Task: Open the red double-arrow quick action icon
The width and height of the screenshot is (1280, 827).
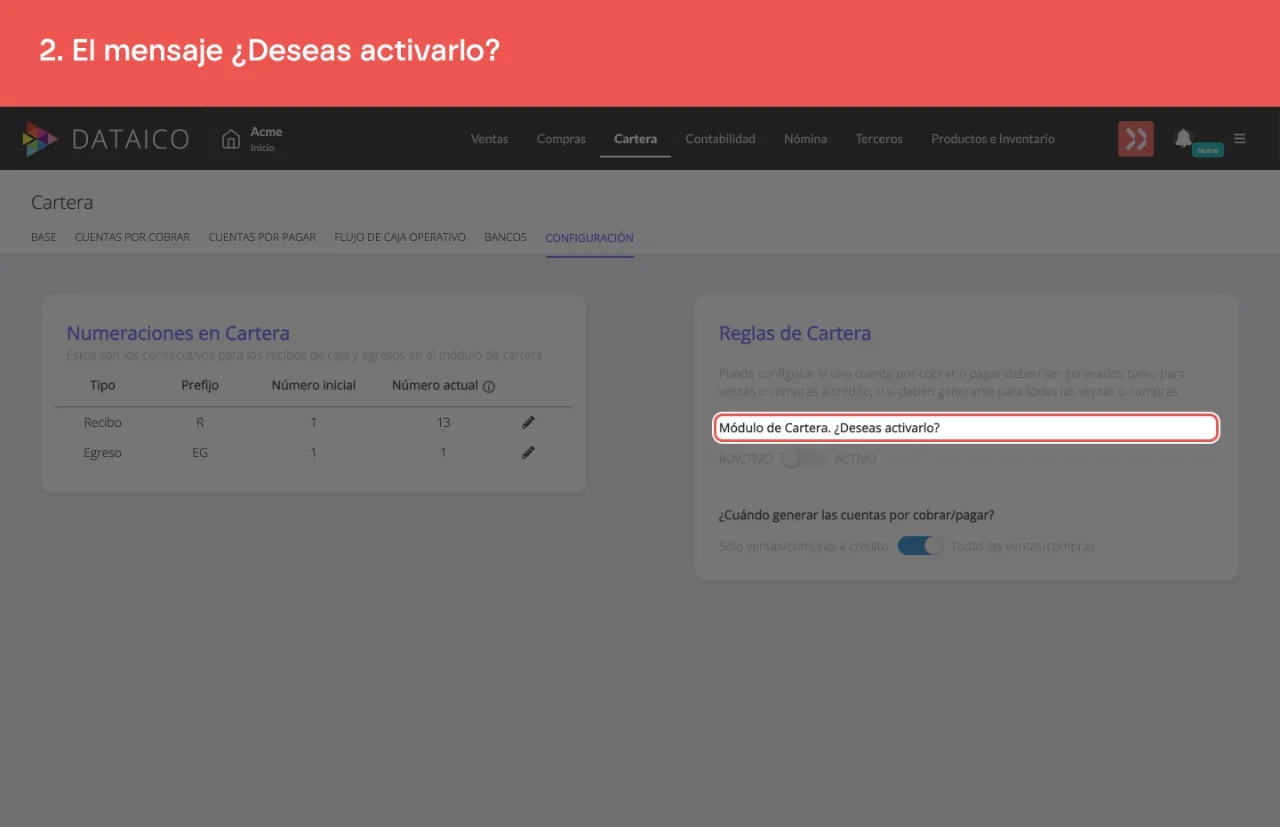Action: (x=1136, y=139)
